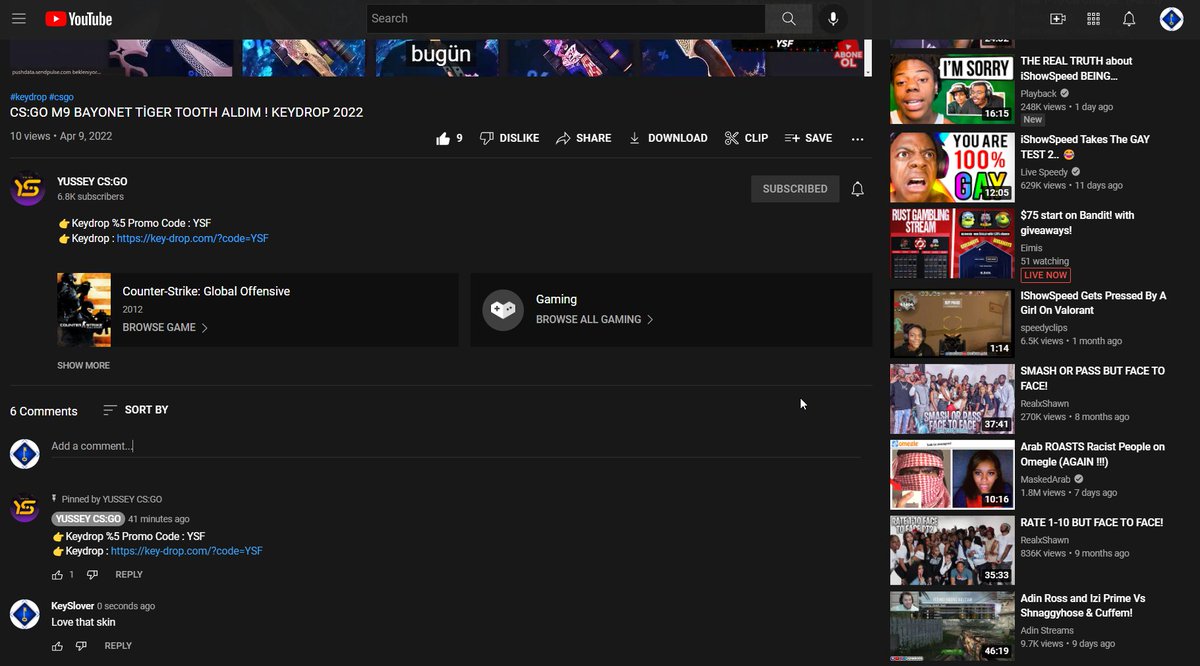Click the '6 Comments' count text
Screen dimensions: 1200x666
[x=44, y=411]
